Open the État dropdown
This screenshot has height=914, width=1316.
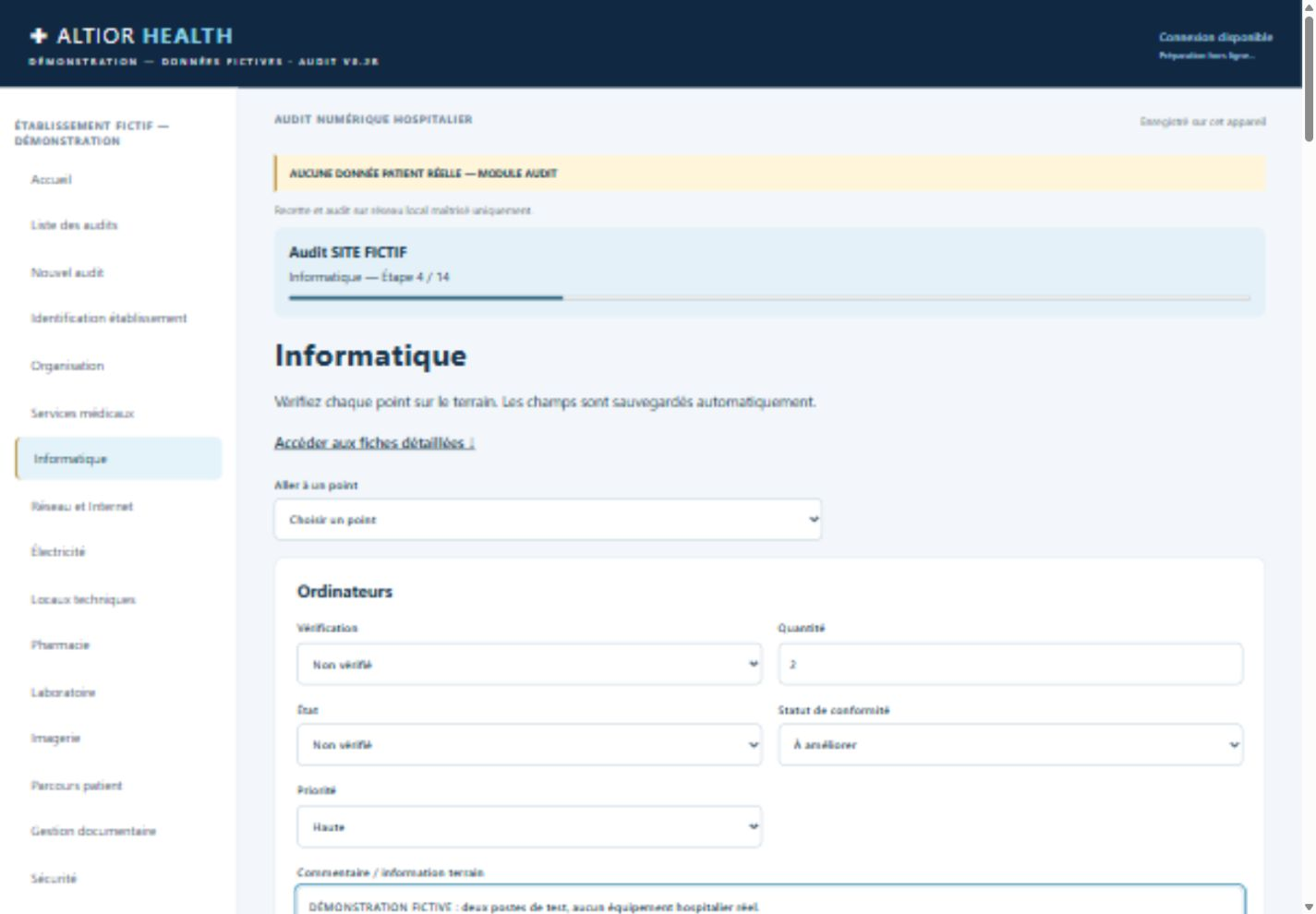529,745
